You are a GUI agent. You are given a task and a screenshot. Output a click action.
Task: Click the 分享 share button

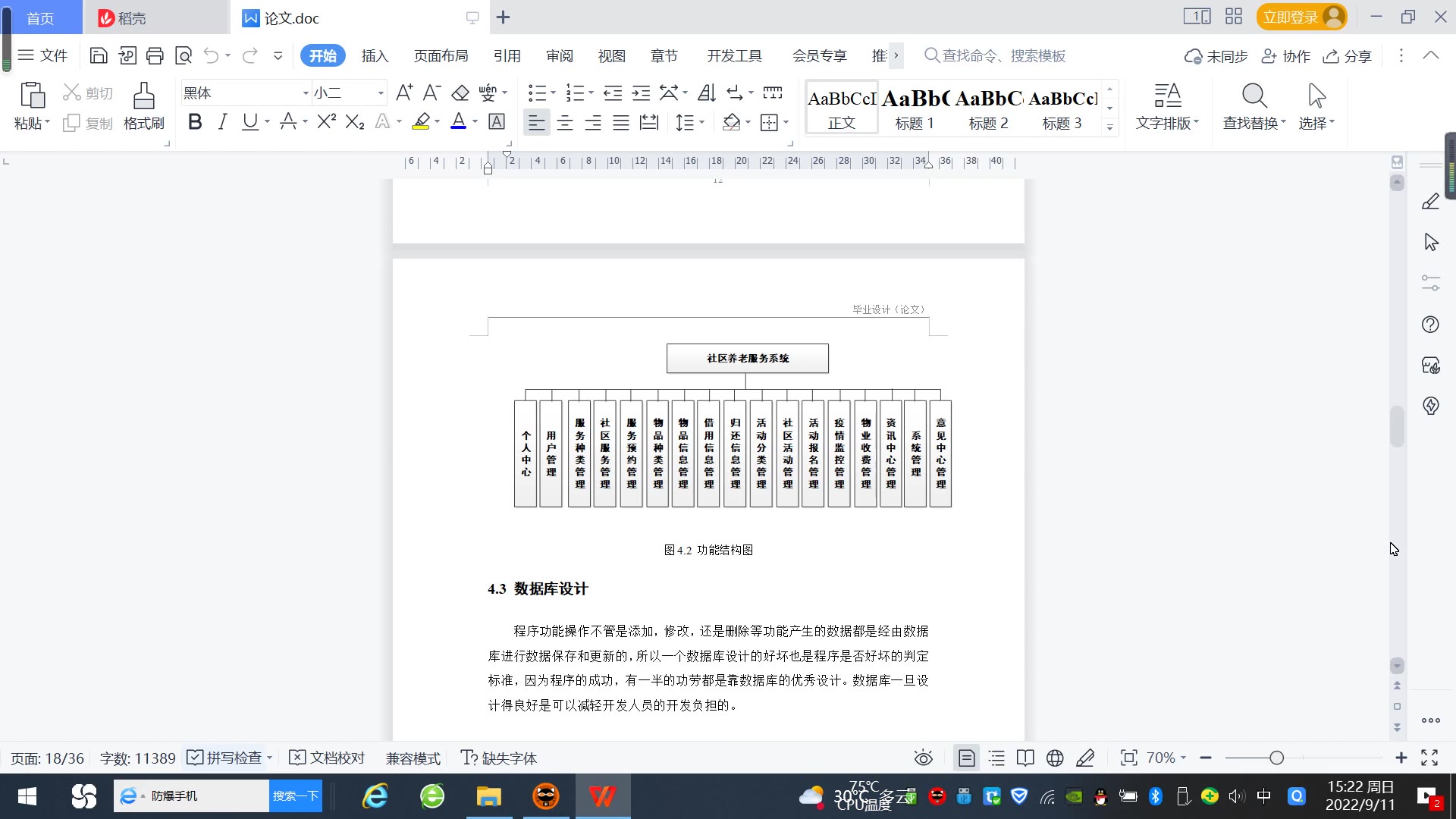click(1348, 56)
